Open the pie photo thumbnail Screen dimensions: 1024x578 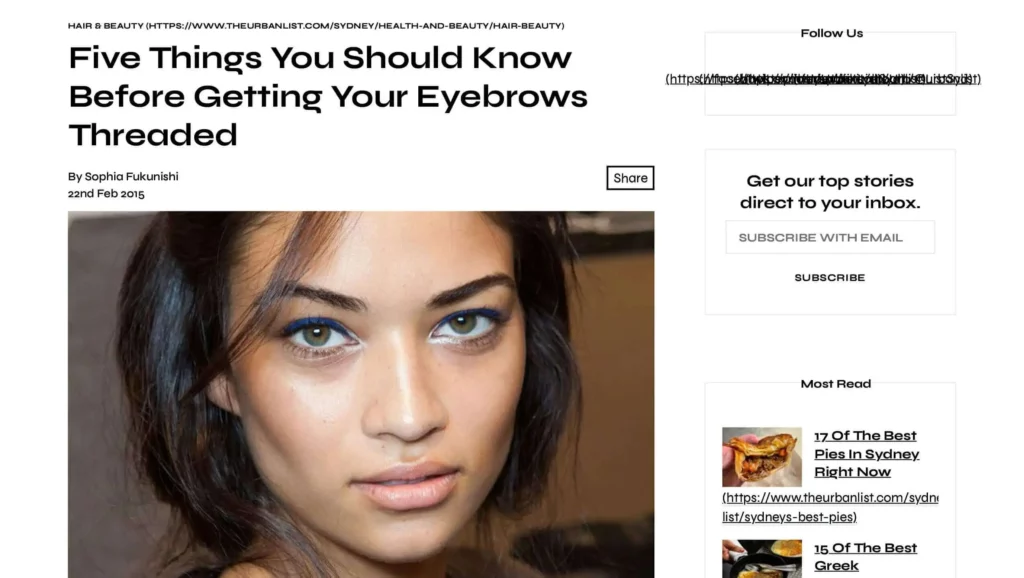coord(761,457)
